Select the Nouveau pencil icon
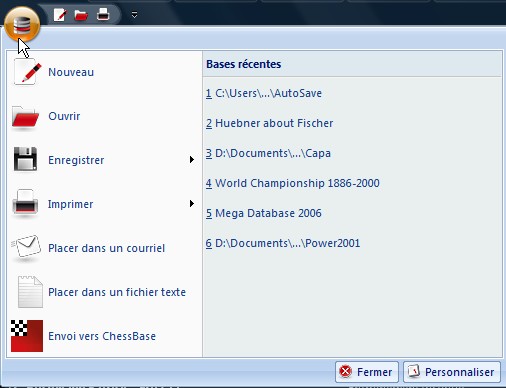This screenshot has width=506, height=388. 27,72
